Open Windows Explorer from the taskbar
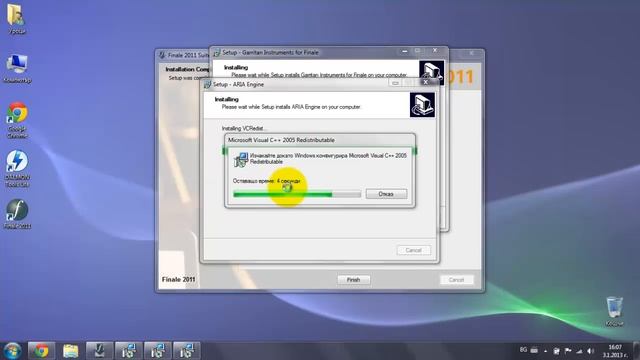Image resolution: width=640 pixels, height=360 pixels. tap(71, 351)
